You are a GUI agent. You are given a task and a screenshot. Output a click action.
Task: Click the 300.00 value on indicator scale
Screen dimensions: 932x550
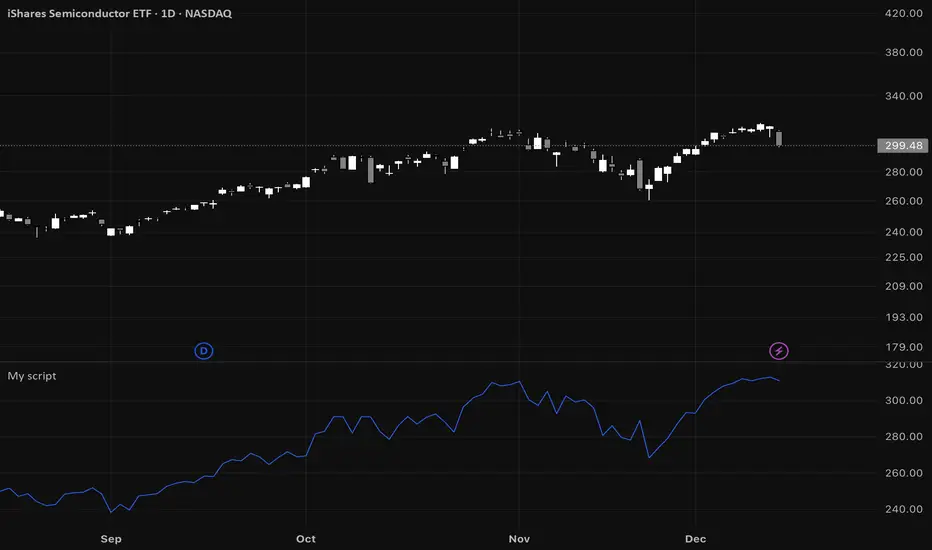pyautogui.click(x=903, y=400)
